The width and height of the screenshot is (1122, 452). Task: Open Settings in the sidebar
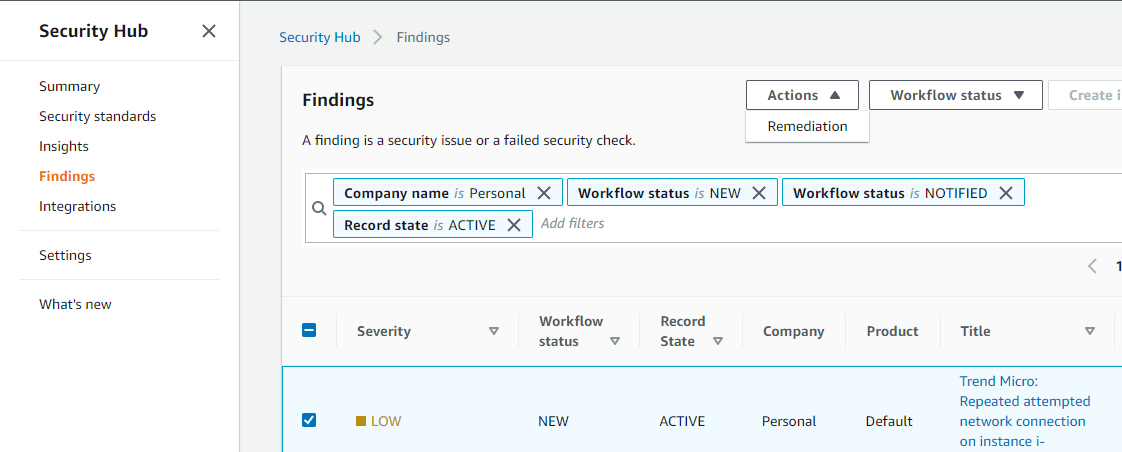coord(65,255)
